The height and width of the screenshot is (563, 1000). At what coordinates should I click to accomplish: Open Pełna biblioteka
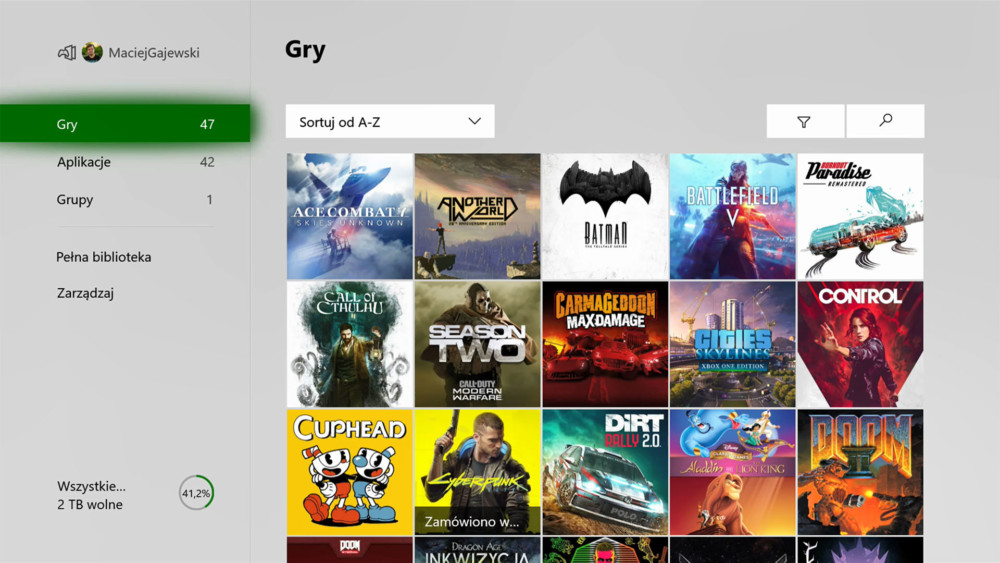tap(104, 257)
